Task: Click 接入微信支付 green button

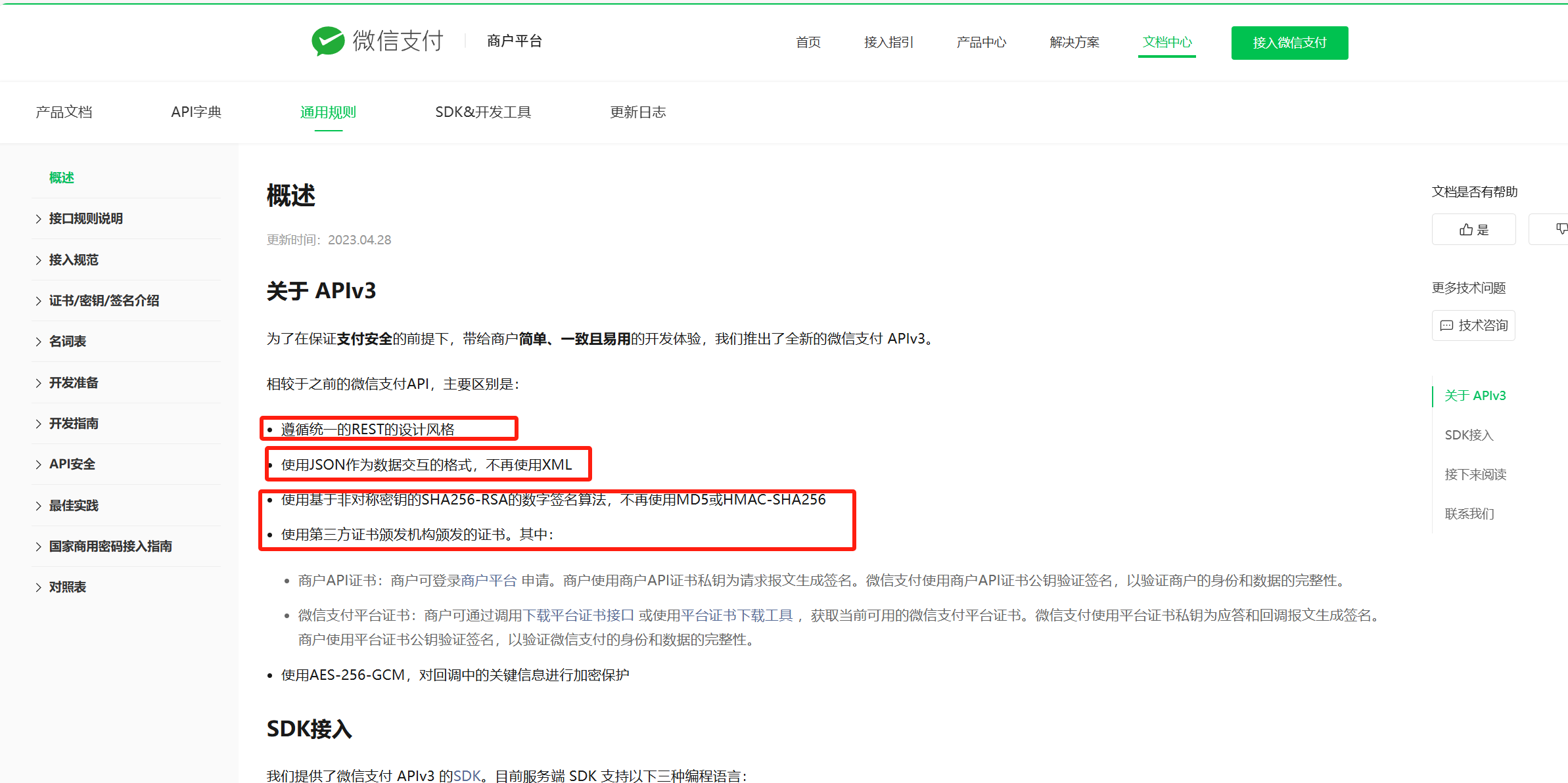Action: (1289, 43)
